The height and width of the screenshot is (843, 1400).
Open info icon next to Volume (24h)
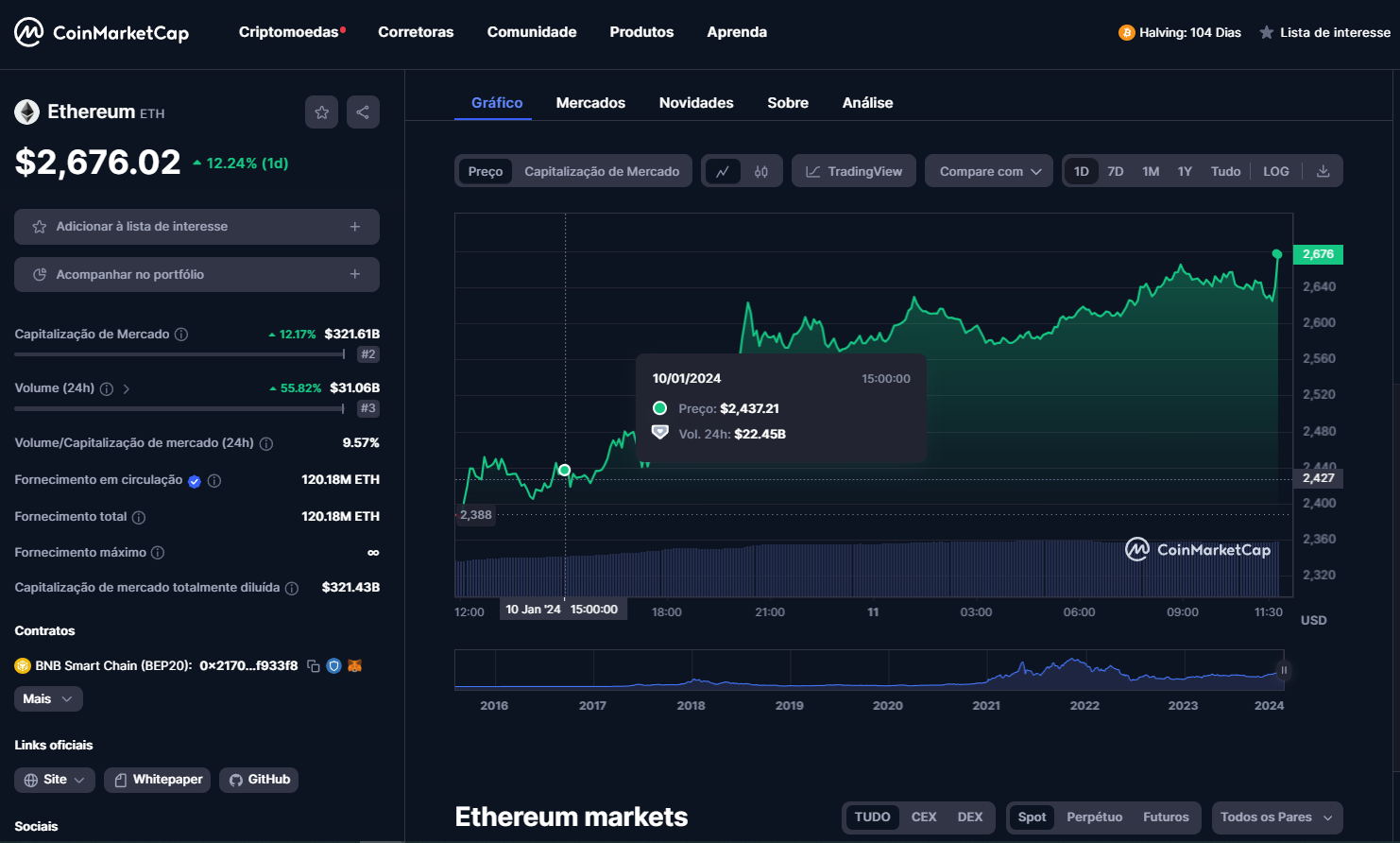click(x=107, y=388)
